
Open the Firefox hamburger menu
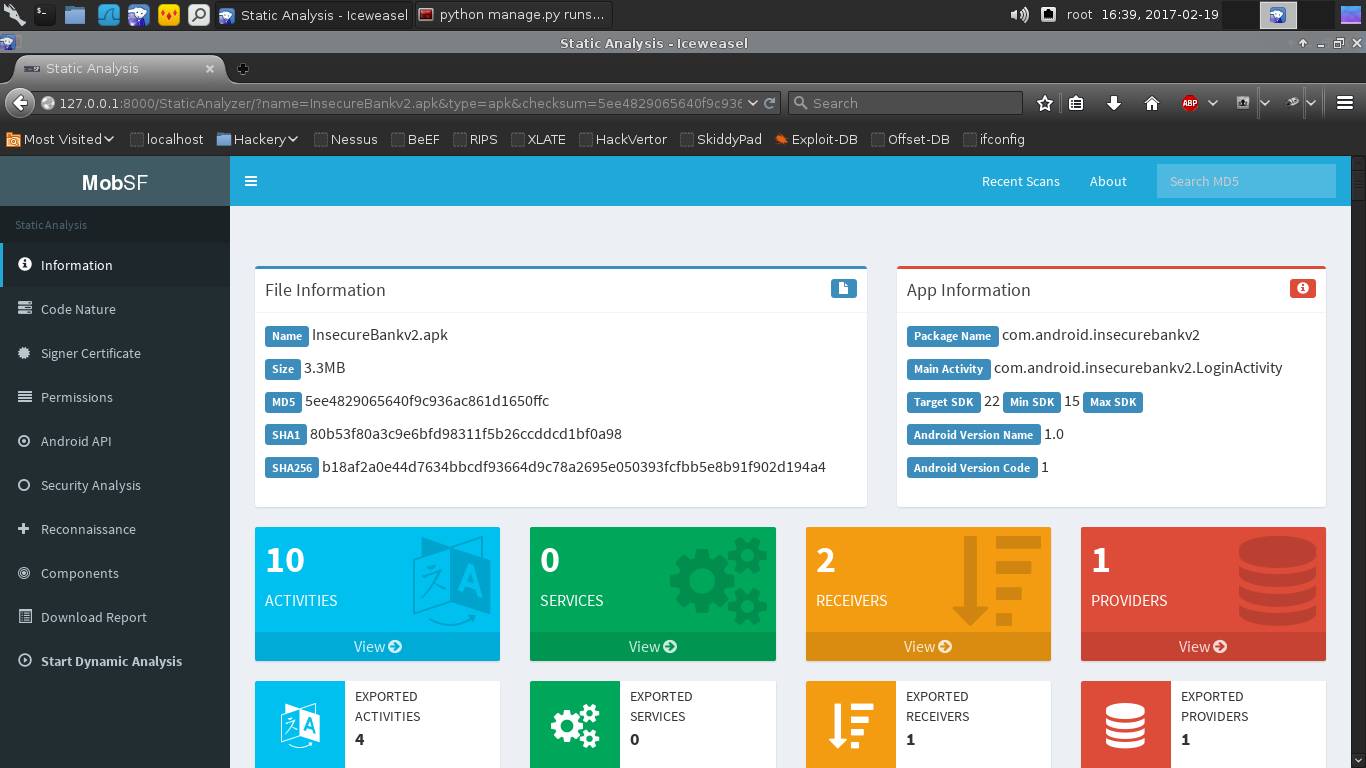[1345, 103]
